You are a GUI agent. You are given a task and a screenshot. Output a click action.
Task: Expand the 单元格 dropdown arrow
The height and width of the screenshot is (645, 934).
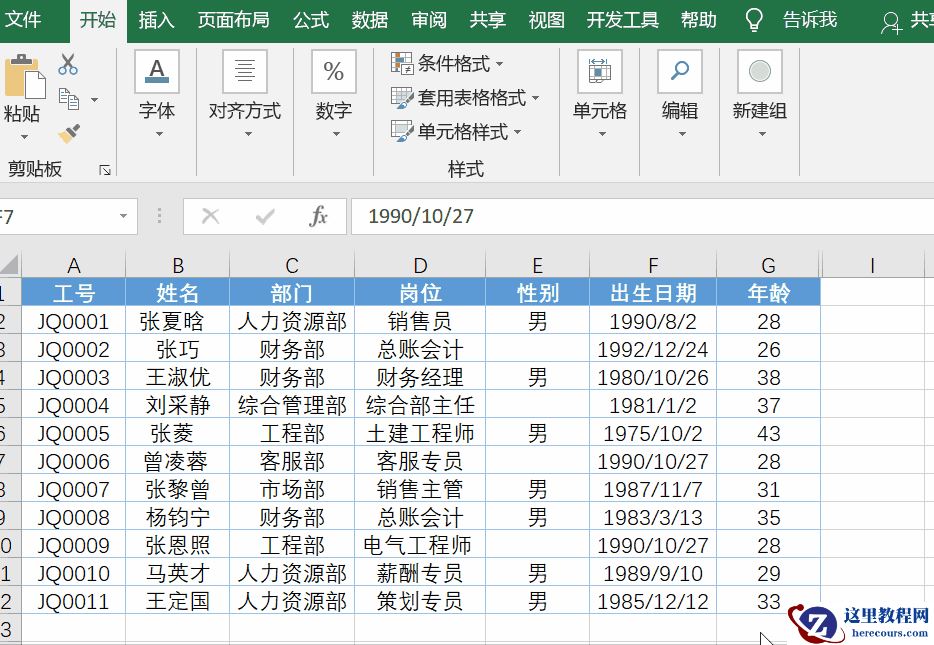[x=602, y=134]
